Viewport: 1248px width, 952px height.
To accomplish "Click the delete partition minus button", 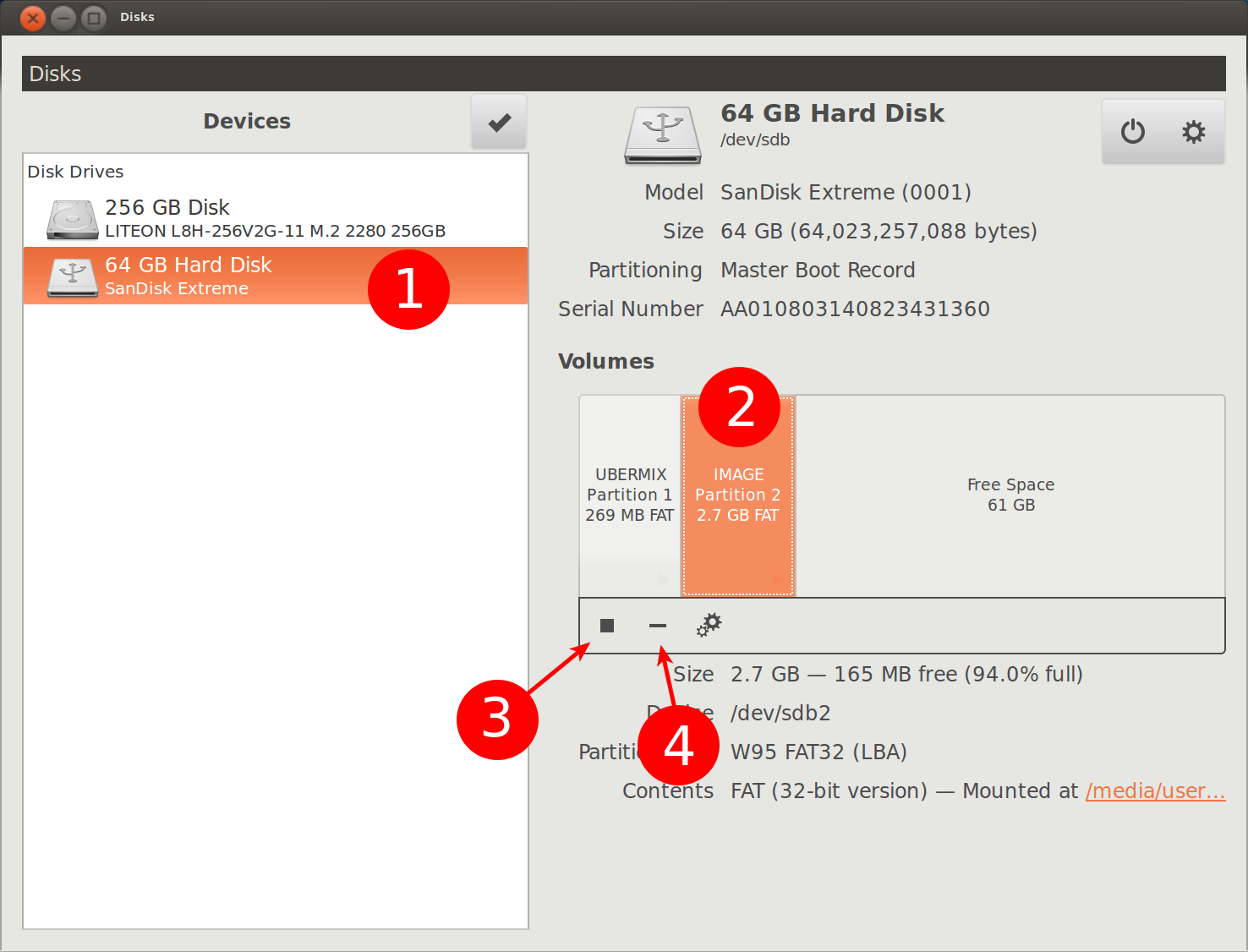I will click(x=658, y=626).
